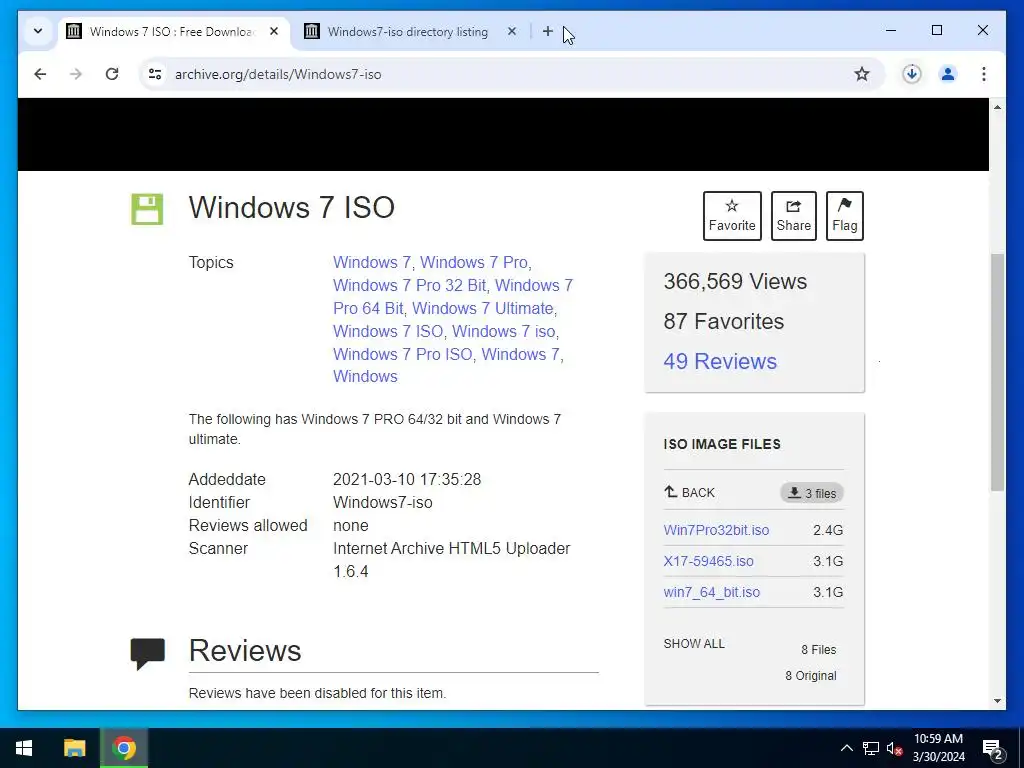Screen dimensions: 1024x768
Task: Open the single 'Windows' topic link
Action: [365, 376]
